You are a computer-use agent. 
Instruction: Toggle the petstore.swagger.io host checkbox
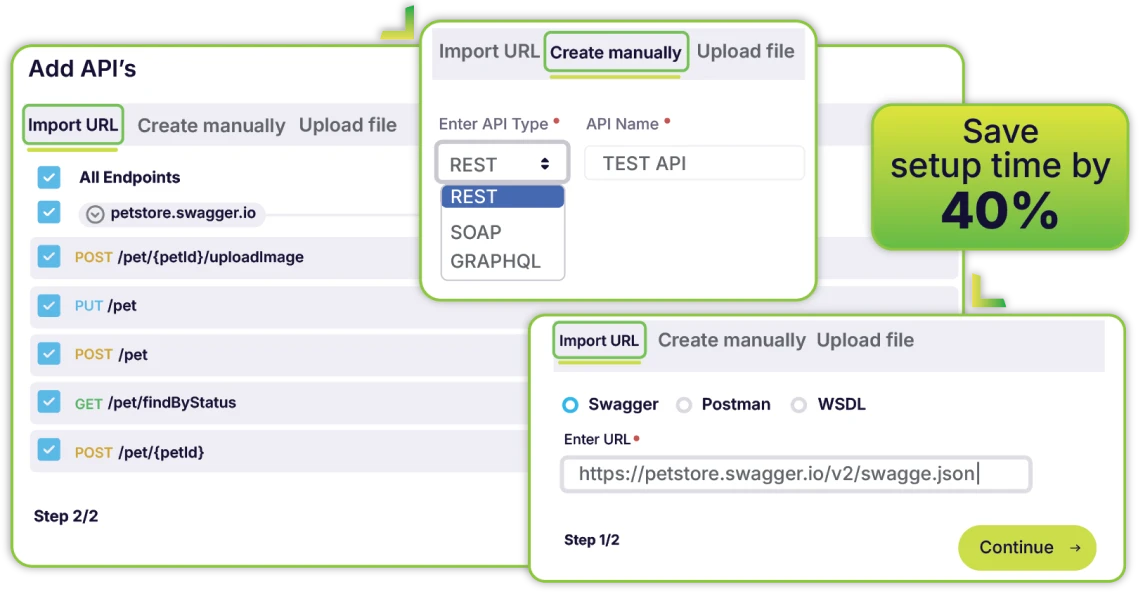(49, 212)
